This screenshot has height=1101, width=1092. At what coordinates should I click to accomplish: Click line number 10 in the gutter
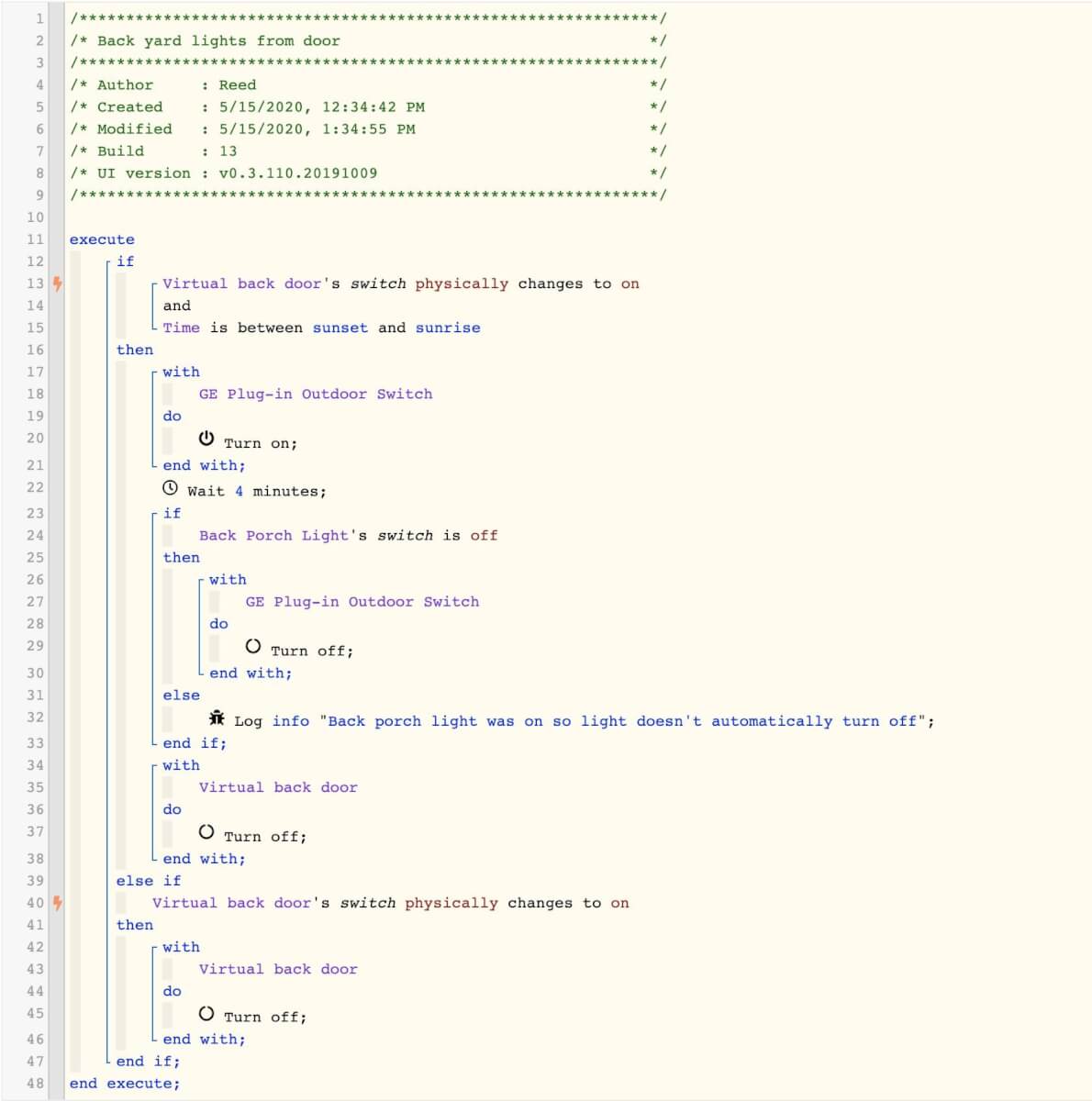point(35,217)
